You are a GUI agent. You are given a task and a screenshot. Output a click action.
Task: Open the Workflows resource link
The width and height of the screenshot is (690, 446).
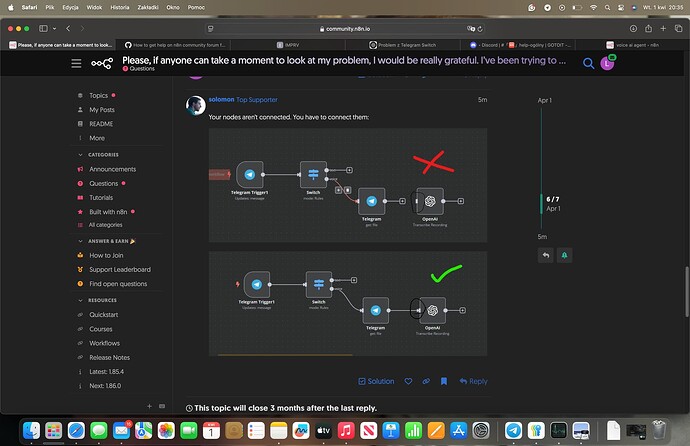coord(104,343)
